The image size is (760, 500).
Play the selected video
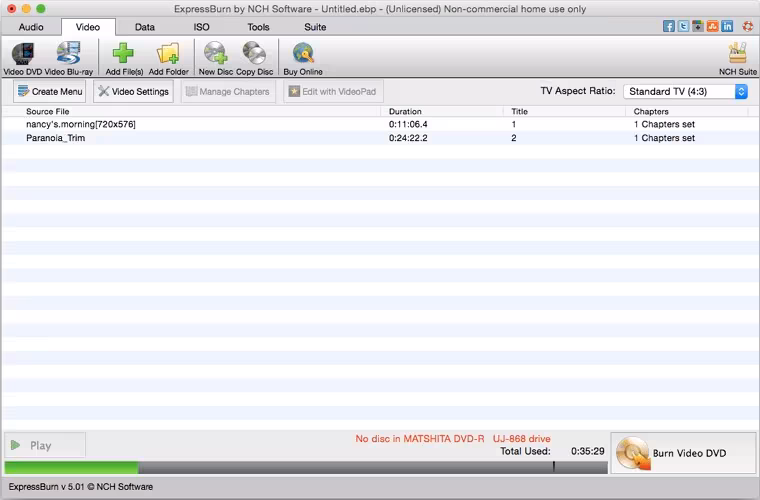45,445
